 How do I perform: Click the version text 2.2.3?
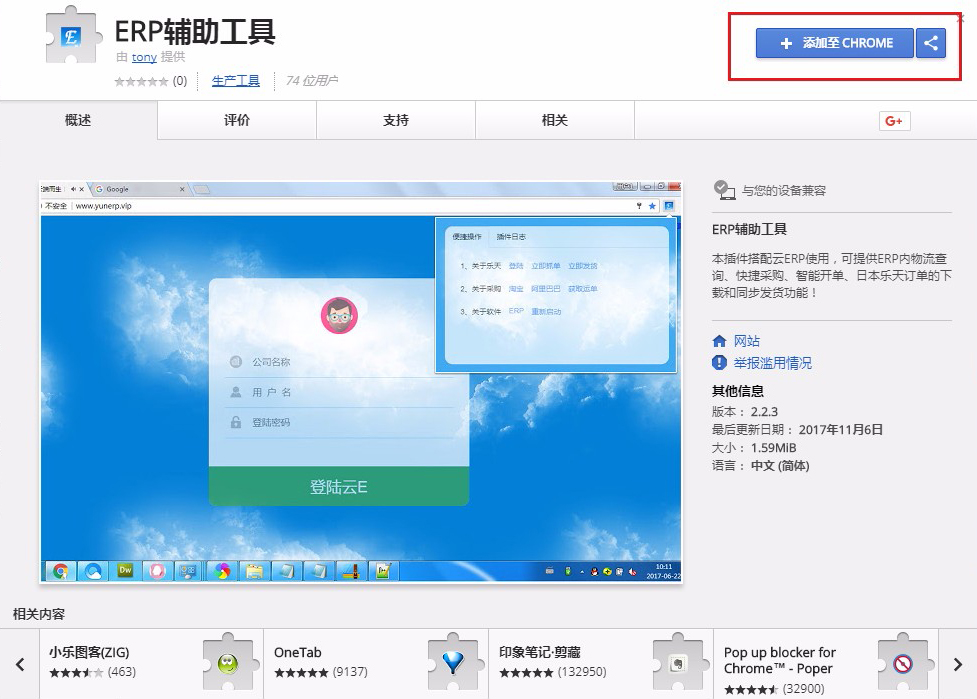764,412
